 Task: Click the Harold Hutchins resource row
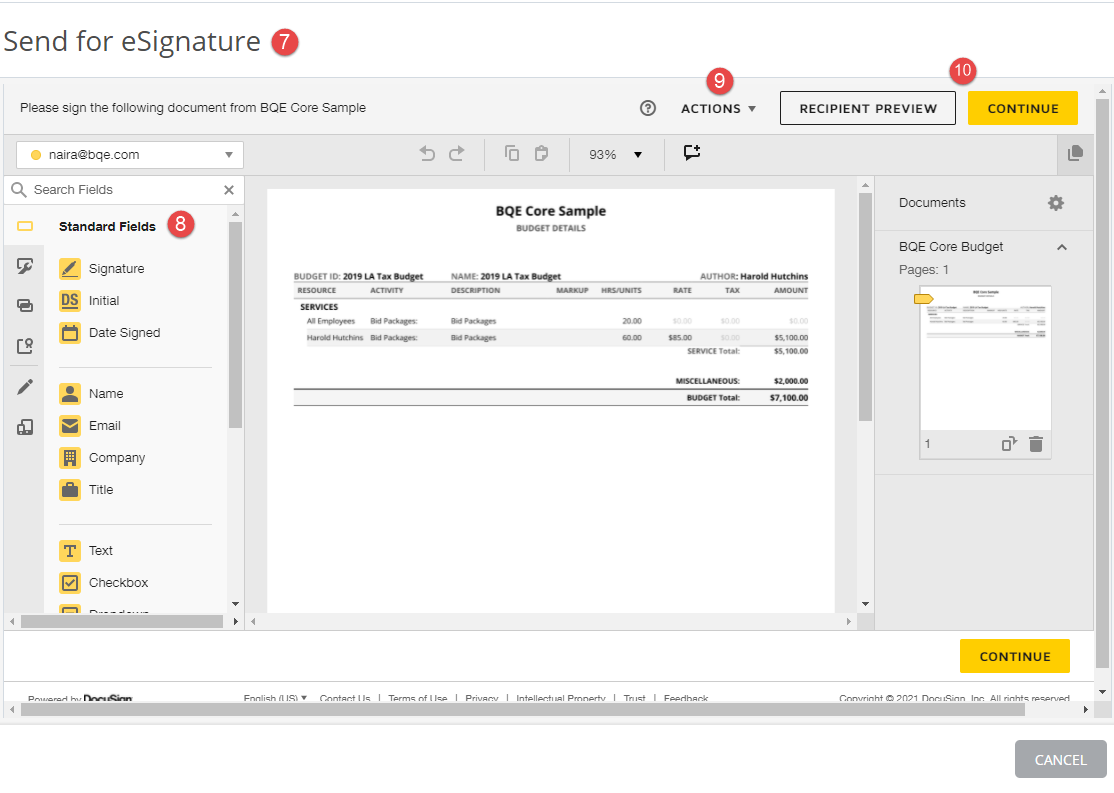click(551, 338)
